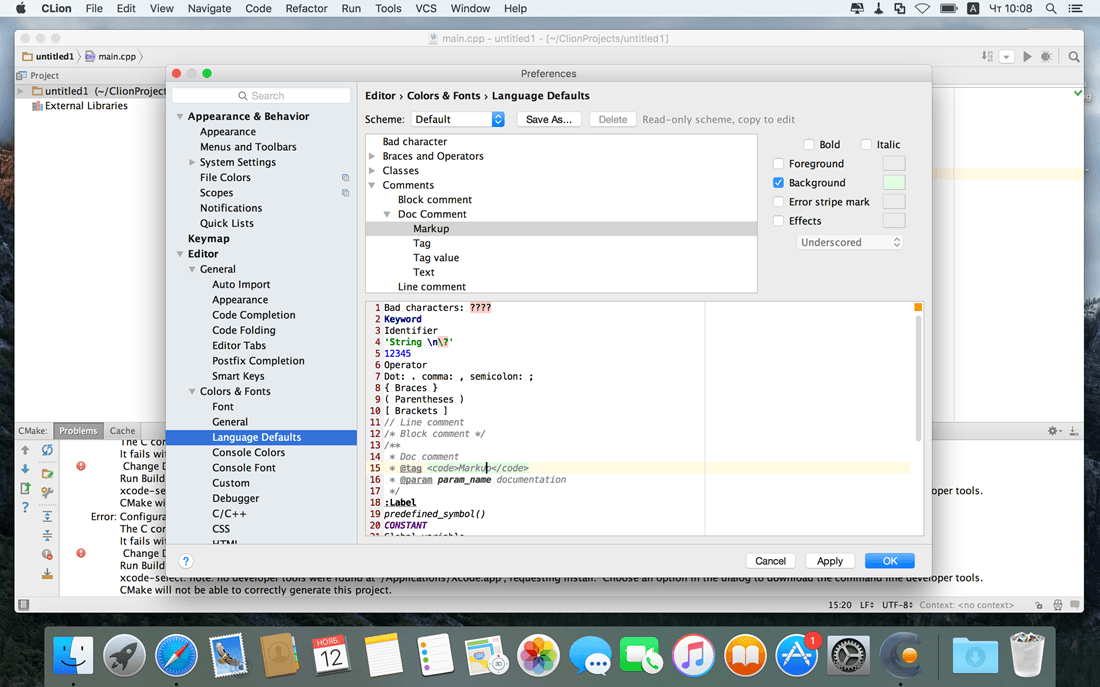Click the Preferences search field
The width and height of the screenshot is (1100, 687).
tap(261, 95)
